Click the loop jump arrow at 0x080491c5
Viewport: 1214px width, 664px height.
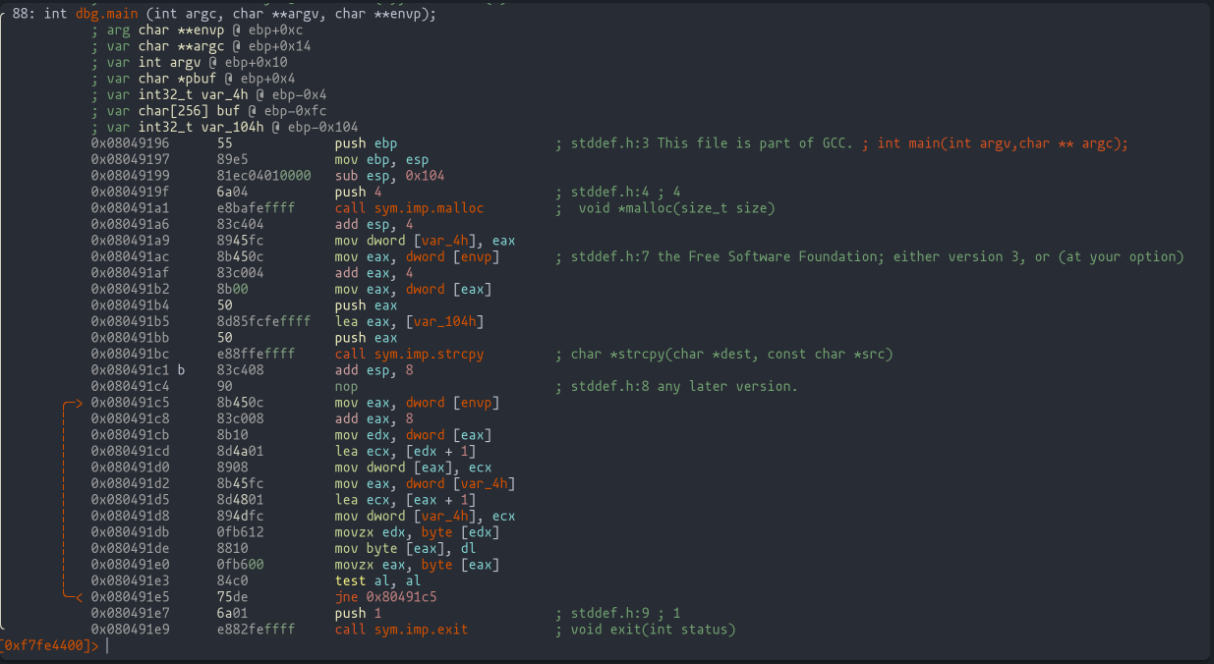click(x=71, y=403)
